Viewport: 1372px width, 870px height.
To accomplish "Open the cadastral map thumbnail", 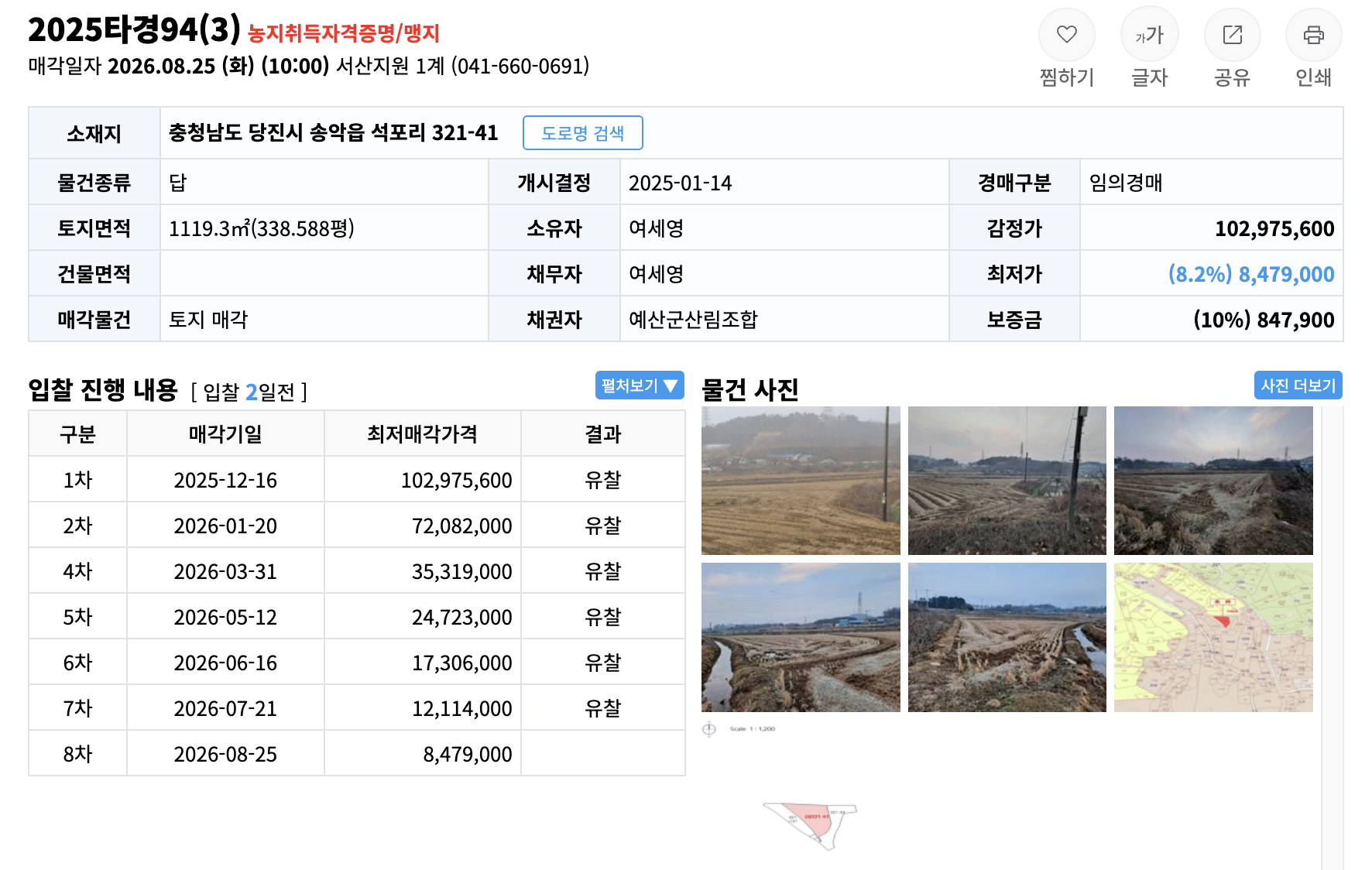I will tap(1213, 637).
